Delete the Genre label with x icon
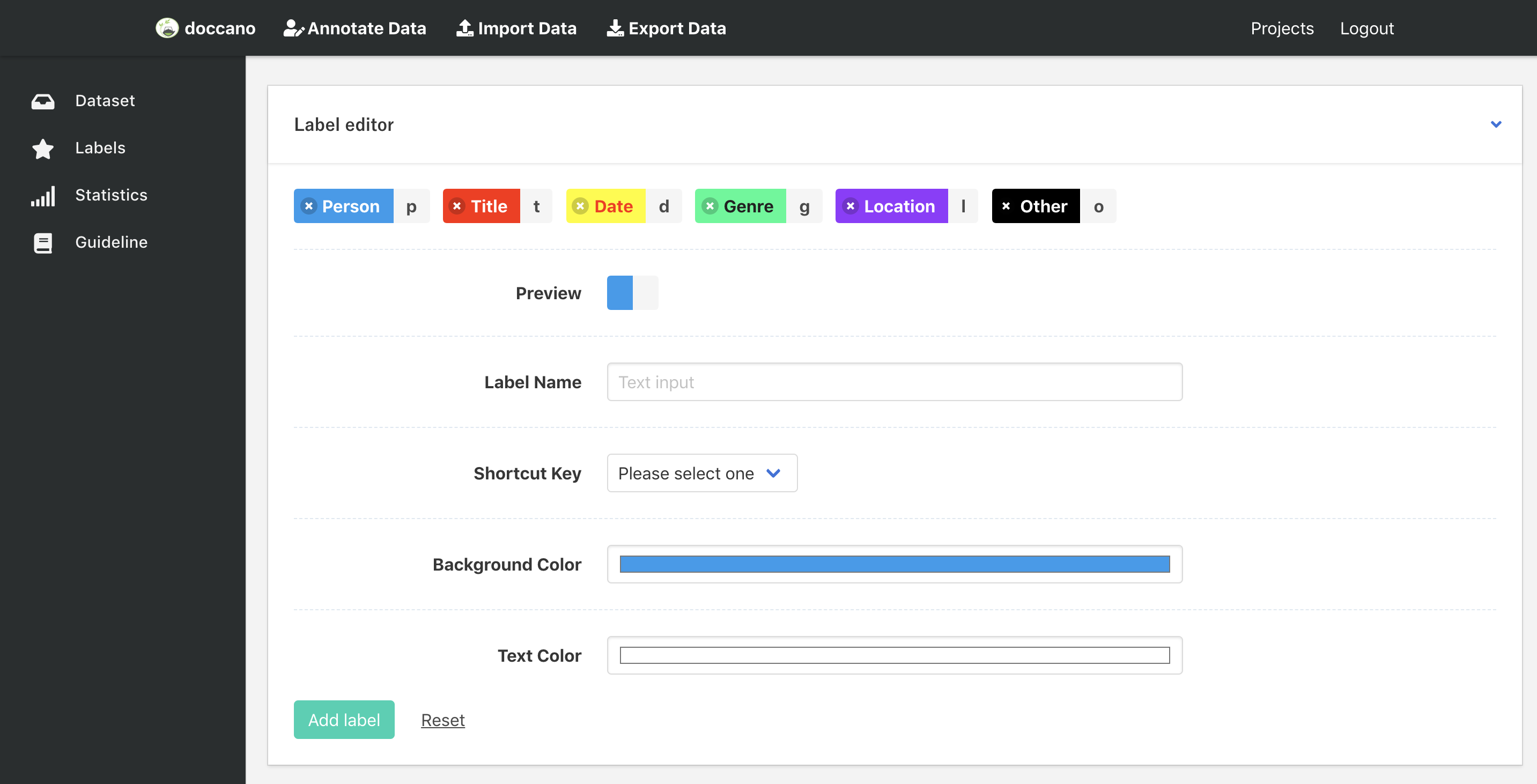 pos(710,206)
